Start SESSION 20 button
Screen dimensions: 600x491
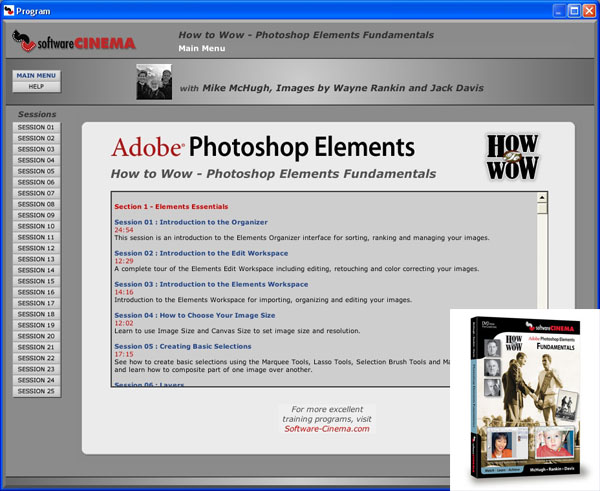tap(36, 336)
